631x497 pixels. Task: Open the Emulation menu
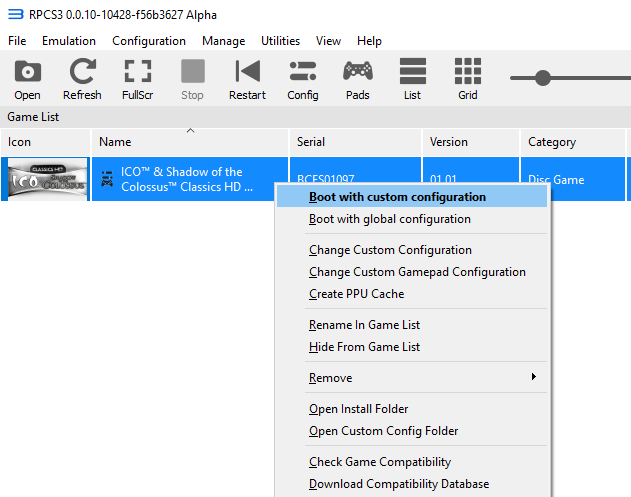(x=69, y=41)
